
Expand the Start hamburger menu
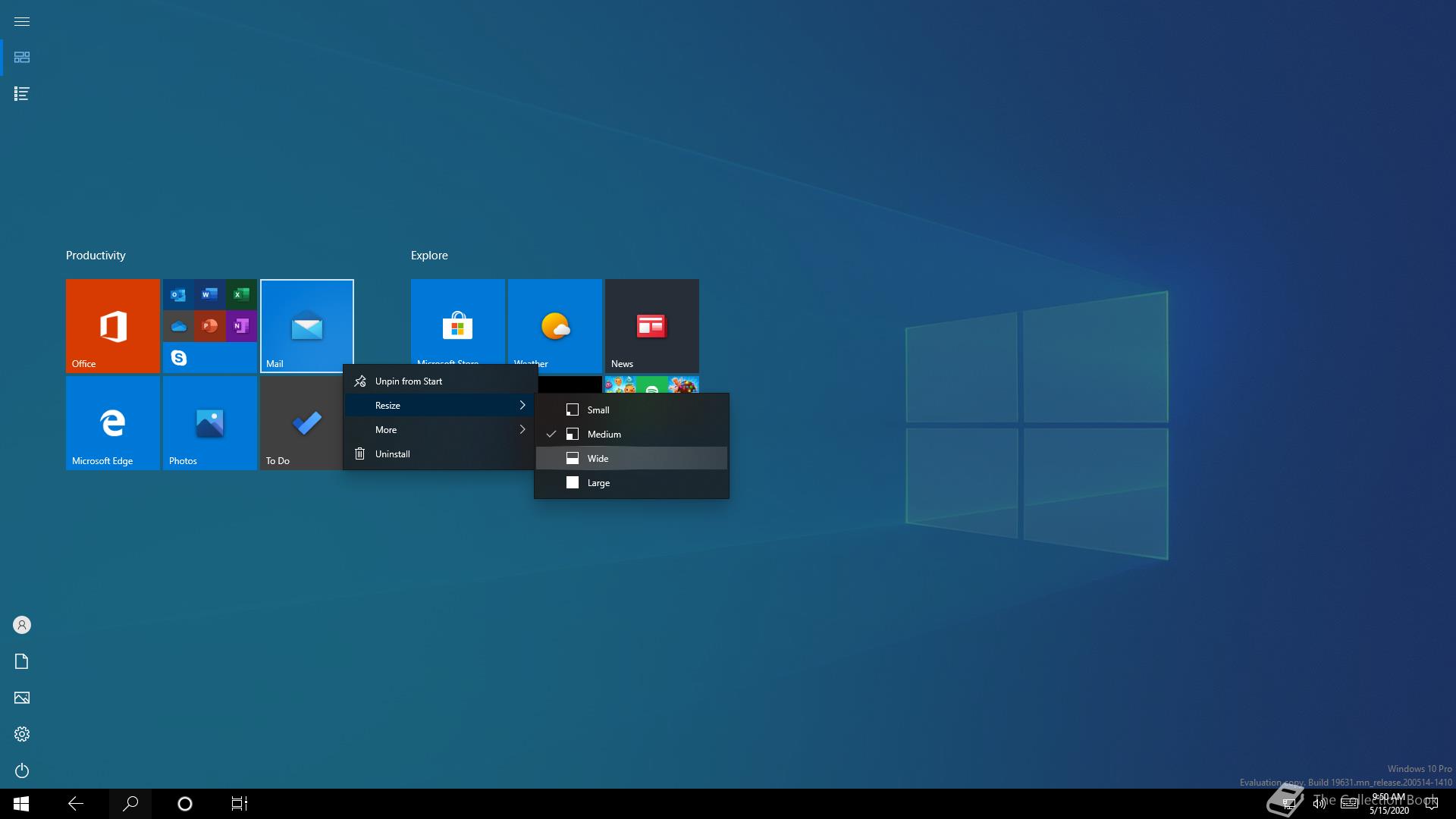tap(22, 21)
